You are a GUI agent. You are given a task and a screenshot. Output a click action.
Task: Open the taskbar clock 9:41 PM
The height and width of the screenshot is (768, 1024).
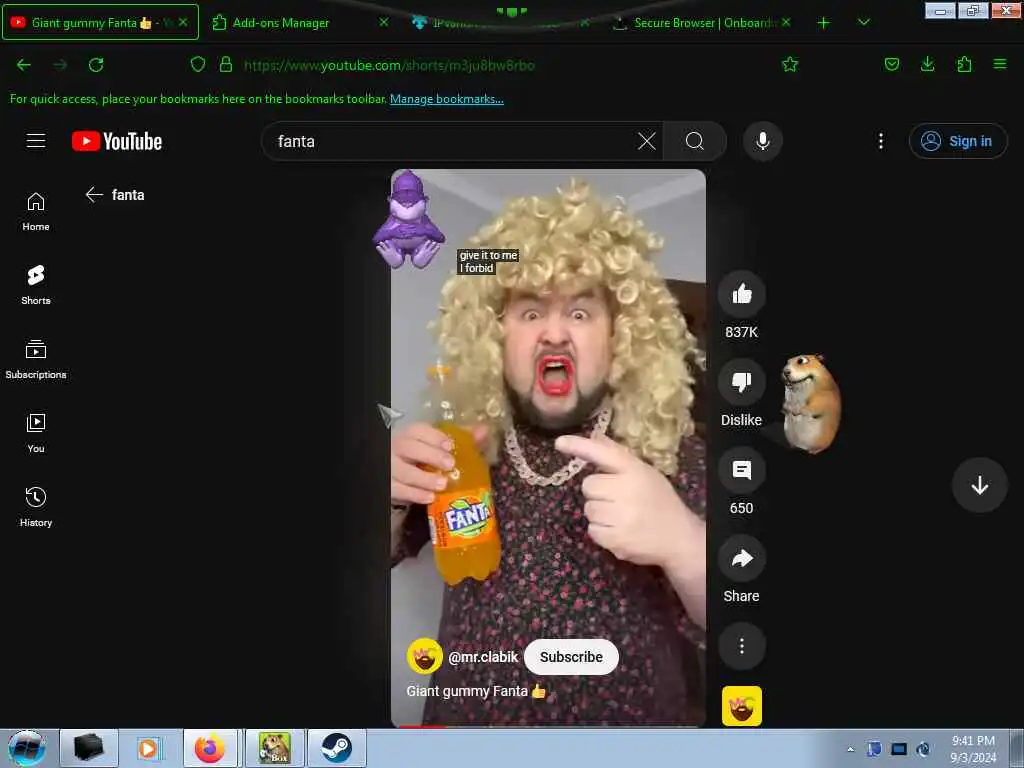pos(973,749)
